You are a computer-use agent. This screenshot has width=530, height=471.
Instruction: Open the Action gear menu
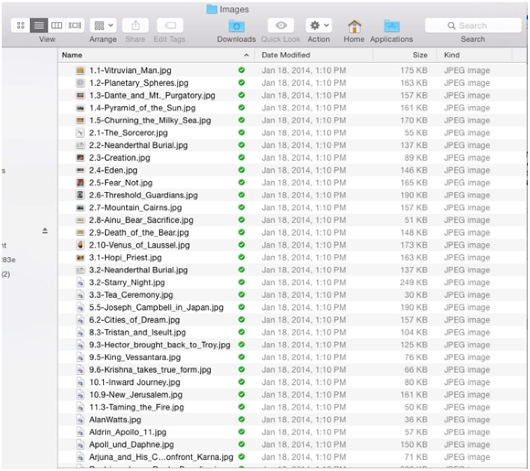(319, 25)
